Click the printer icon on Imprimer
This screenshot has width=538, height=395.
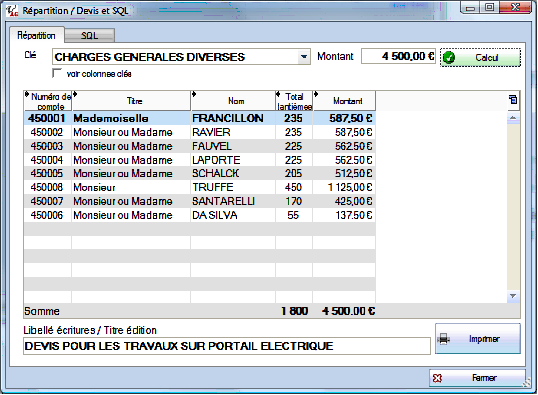tap(444, 339)
